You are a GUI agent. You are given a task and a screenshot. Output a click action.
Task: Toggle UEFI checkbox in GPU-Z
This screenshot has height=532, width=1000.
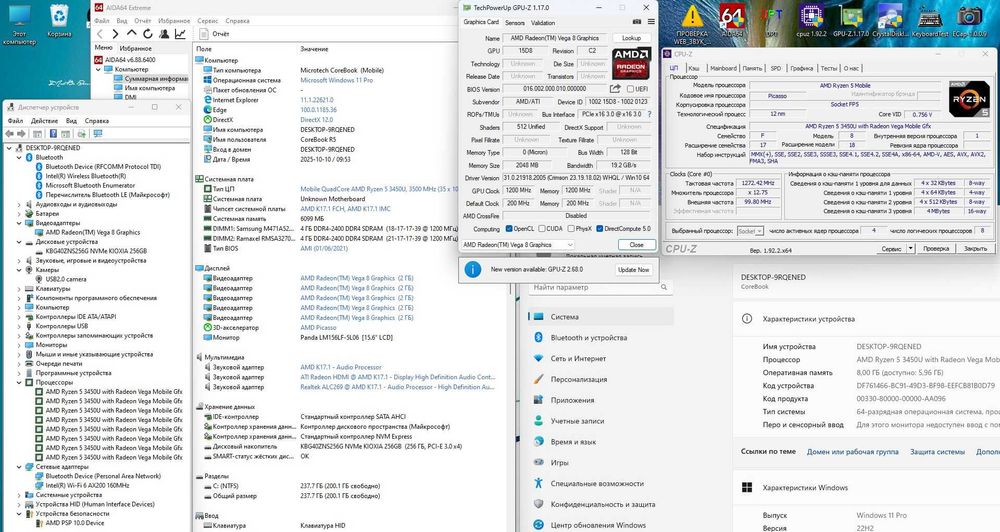pos(630,89)
